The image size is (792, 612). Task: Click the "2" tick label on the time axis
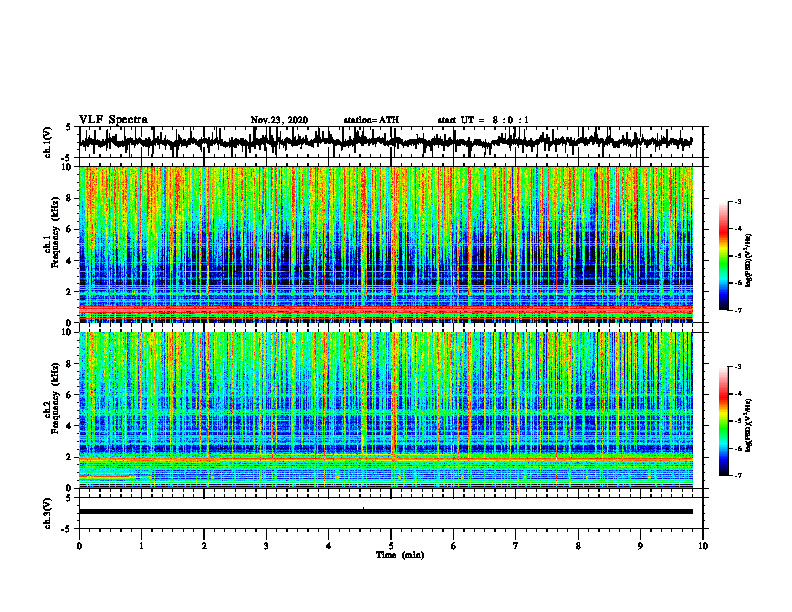204,546
